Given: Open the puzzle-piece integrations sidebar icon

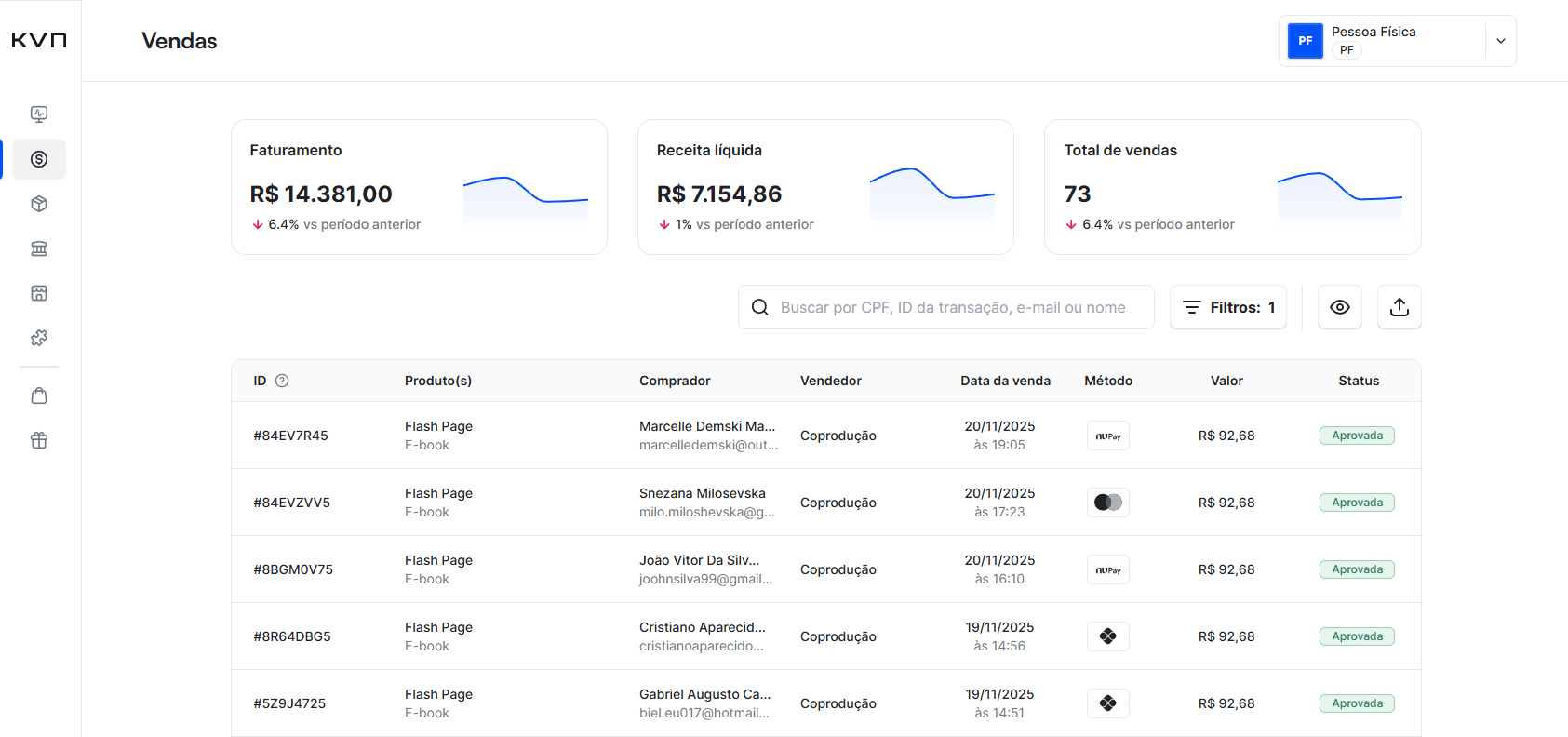Looking at the screenshot, I should [x=39, y=338].
